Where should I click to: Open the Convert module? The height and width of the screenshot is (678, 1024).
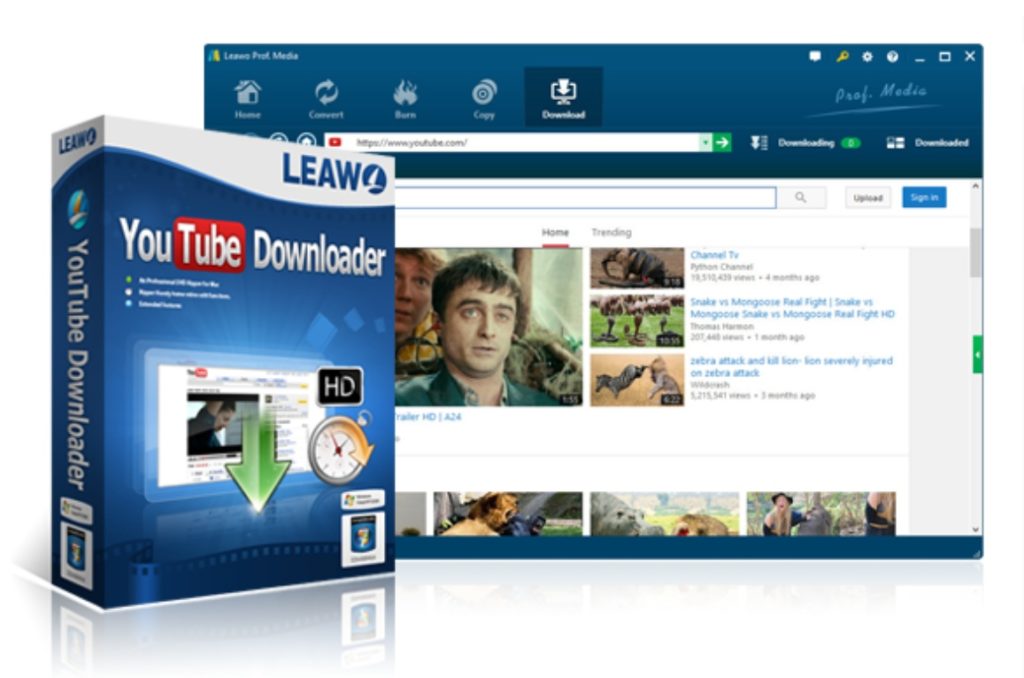326,99
